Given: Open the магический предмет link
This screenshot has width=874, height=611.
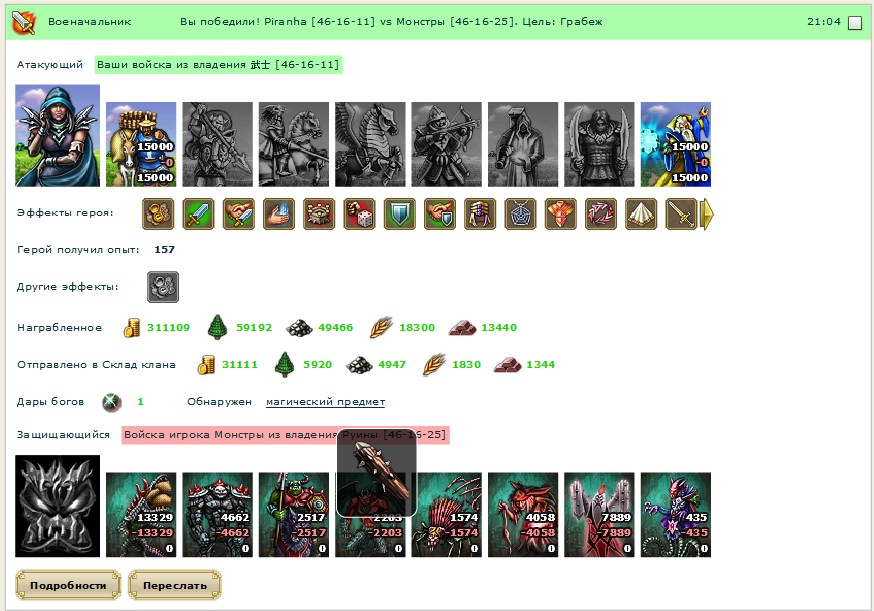Looking at the screenshot, I should [326, 402].
